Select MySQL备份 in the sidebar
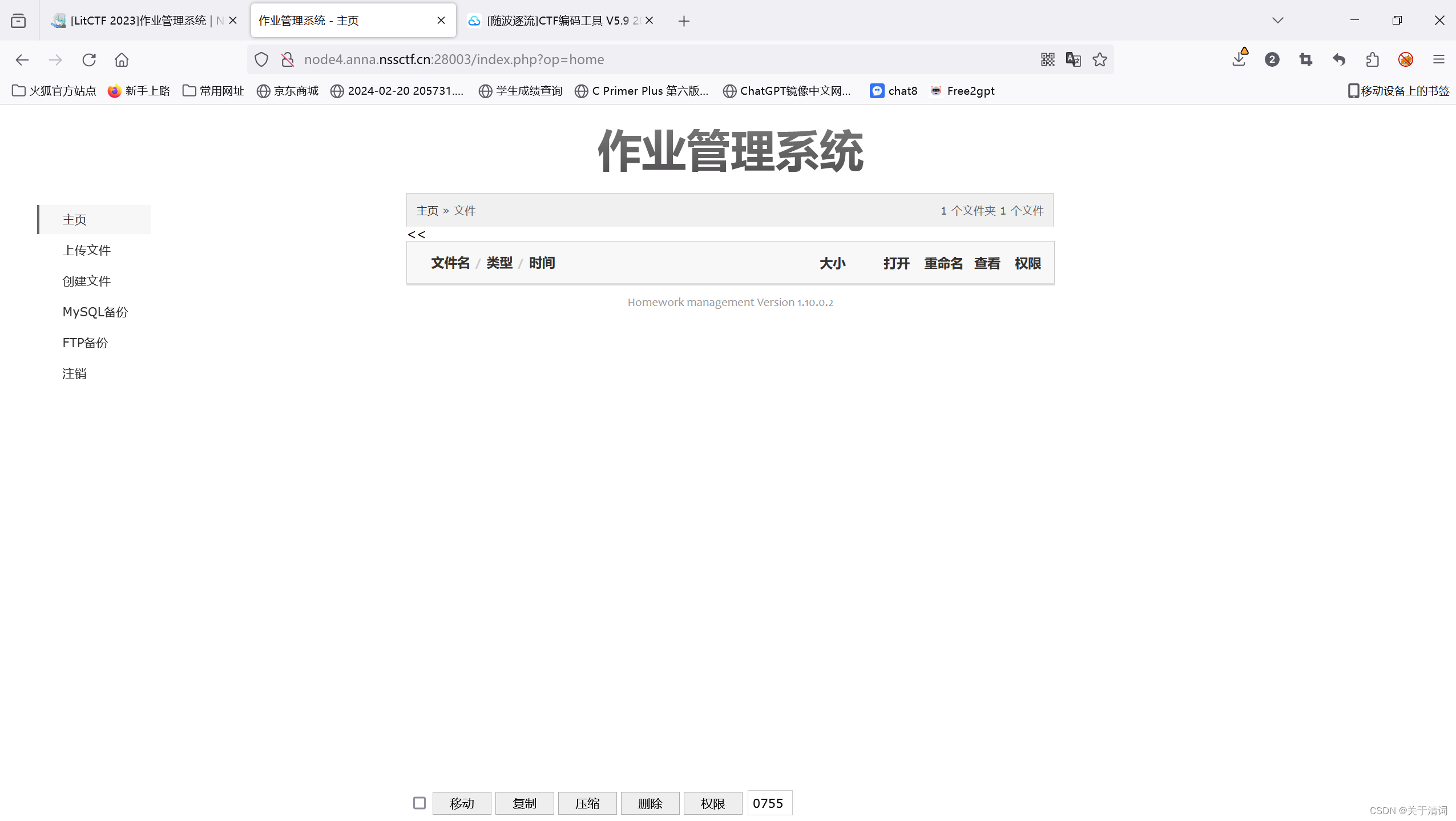The height and width of the screenshot is (821, 1456). coord(95,312)
